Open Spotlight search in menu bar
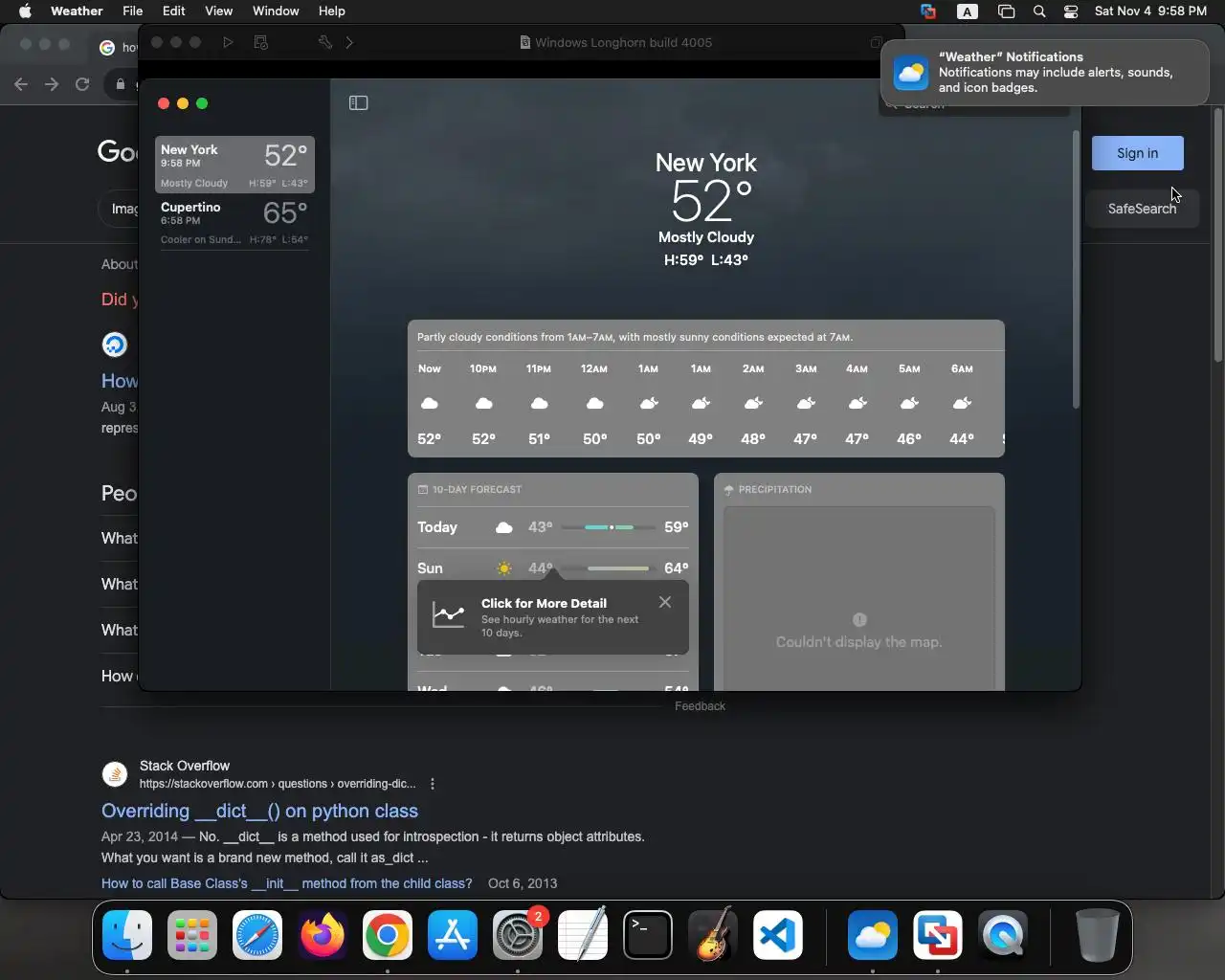The width and height of the screenshot is (1225, 980). [1039, 11]
